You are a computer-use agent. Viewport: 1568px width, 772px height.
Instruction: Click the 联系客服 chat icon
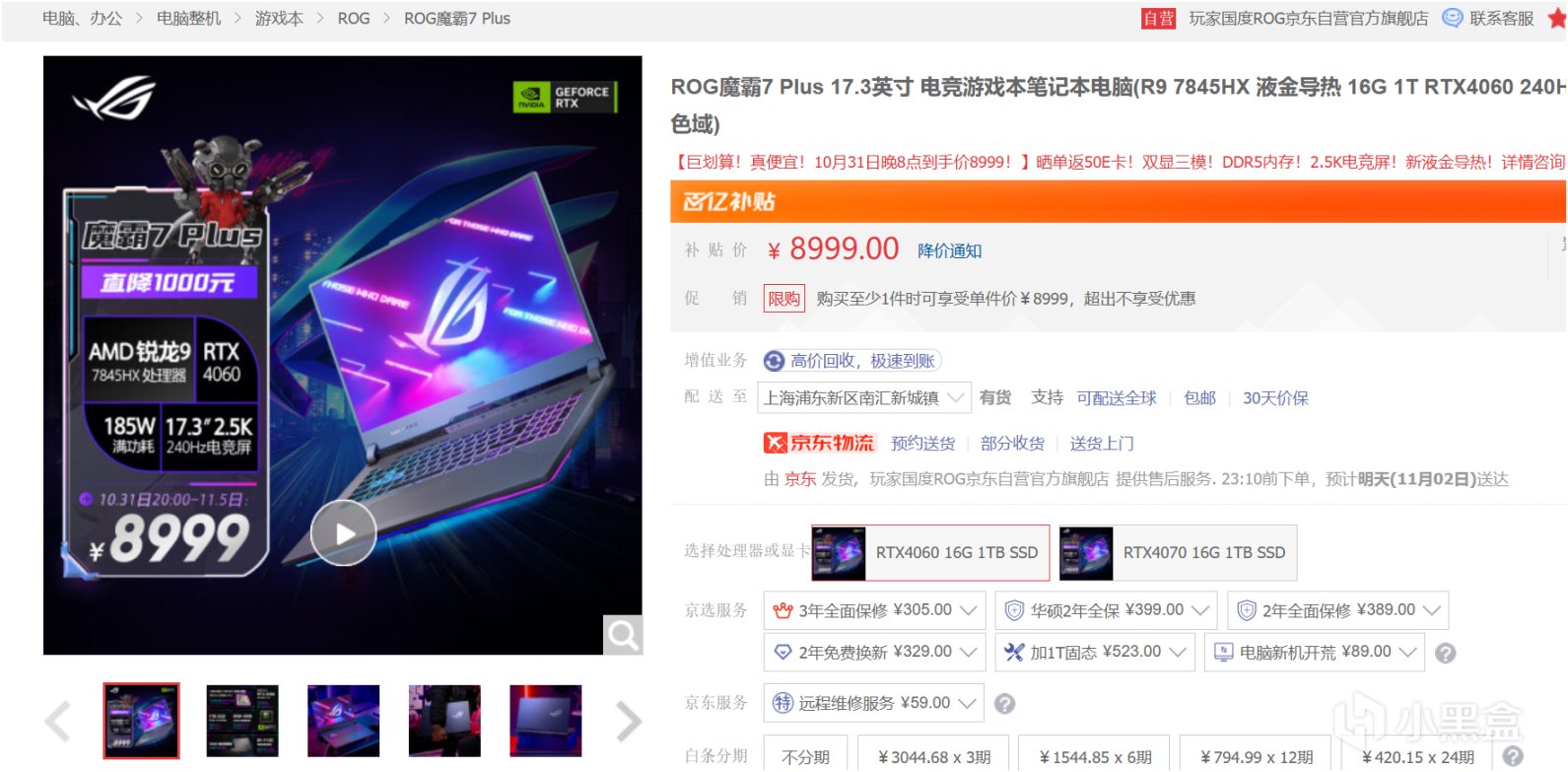click(x=1452, y=18)
